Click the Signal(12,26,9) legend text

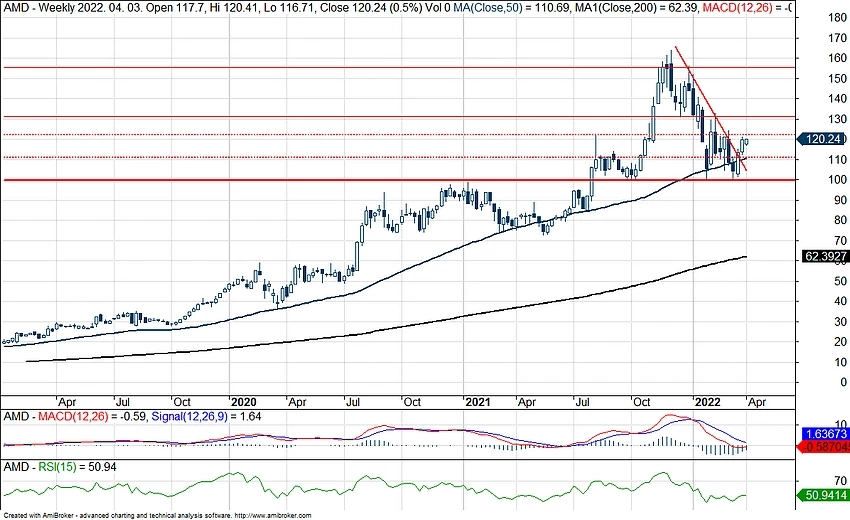(206, 416)
